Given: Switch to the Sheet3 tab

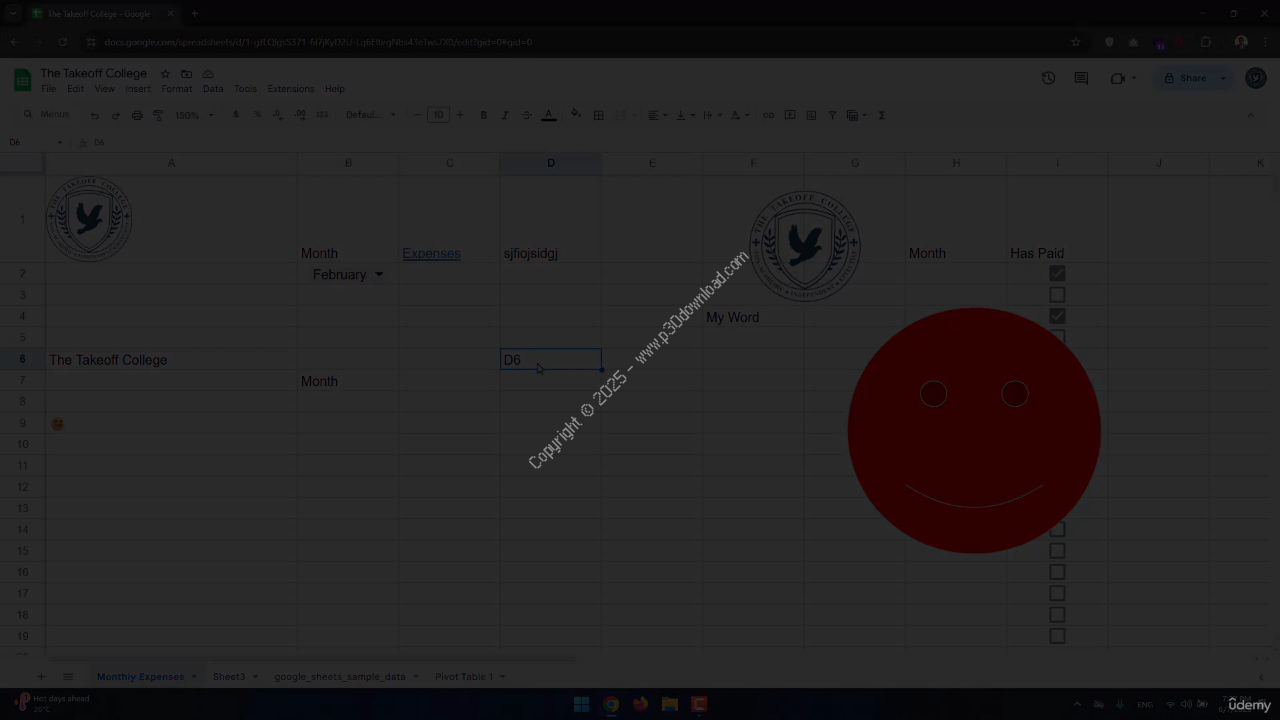Looking at the screenshot, I should [x=228, y=677].
